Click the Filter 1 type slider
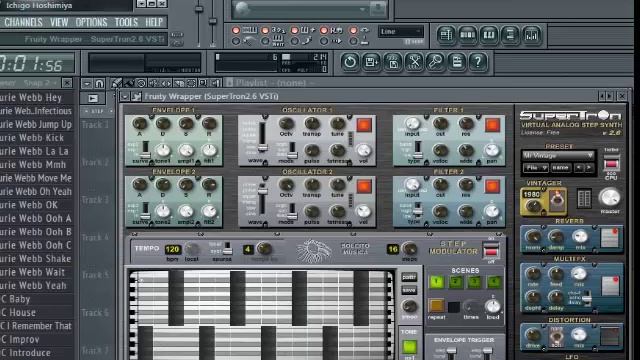This screenshot has height=360, width=640. coord(417,149)
